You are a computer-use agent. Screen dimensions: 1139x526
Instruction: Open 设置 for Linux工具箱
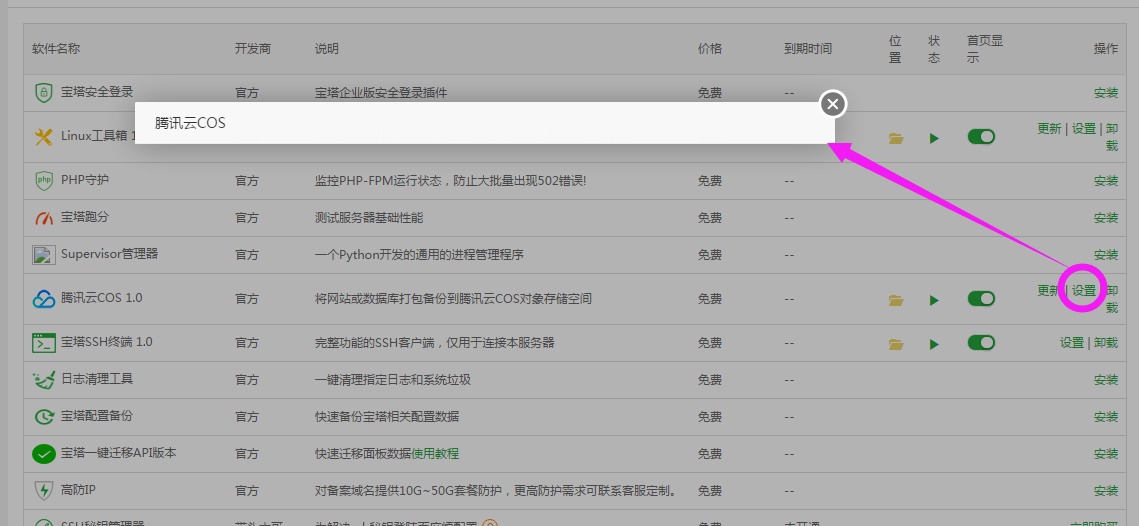click(x=1084, y=129)
